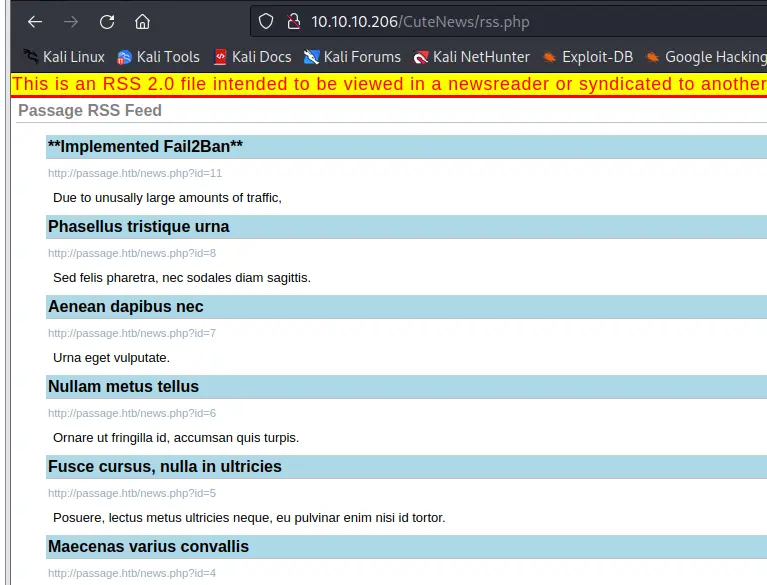Image resolution: width=767 pixels, height=585 pixels.
Task: Reload the rss.php page
Action: coord(107,22)
